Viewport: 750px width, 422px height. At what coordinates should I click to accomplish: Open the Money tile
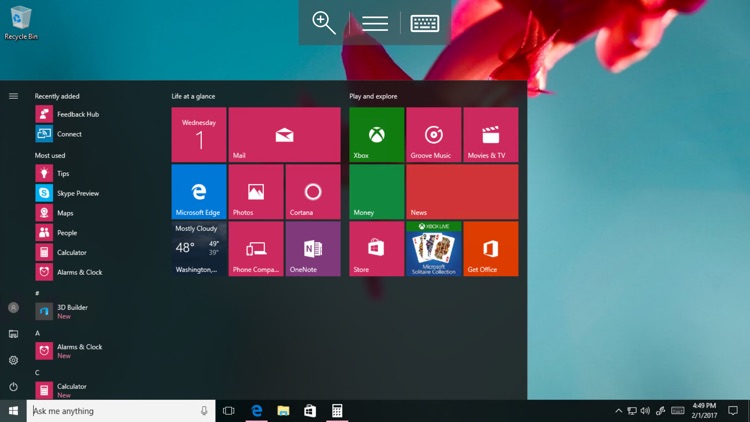(x=376, y=191)
